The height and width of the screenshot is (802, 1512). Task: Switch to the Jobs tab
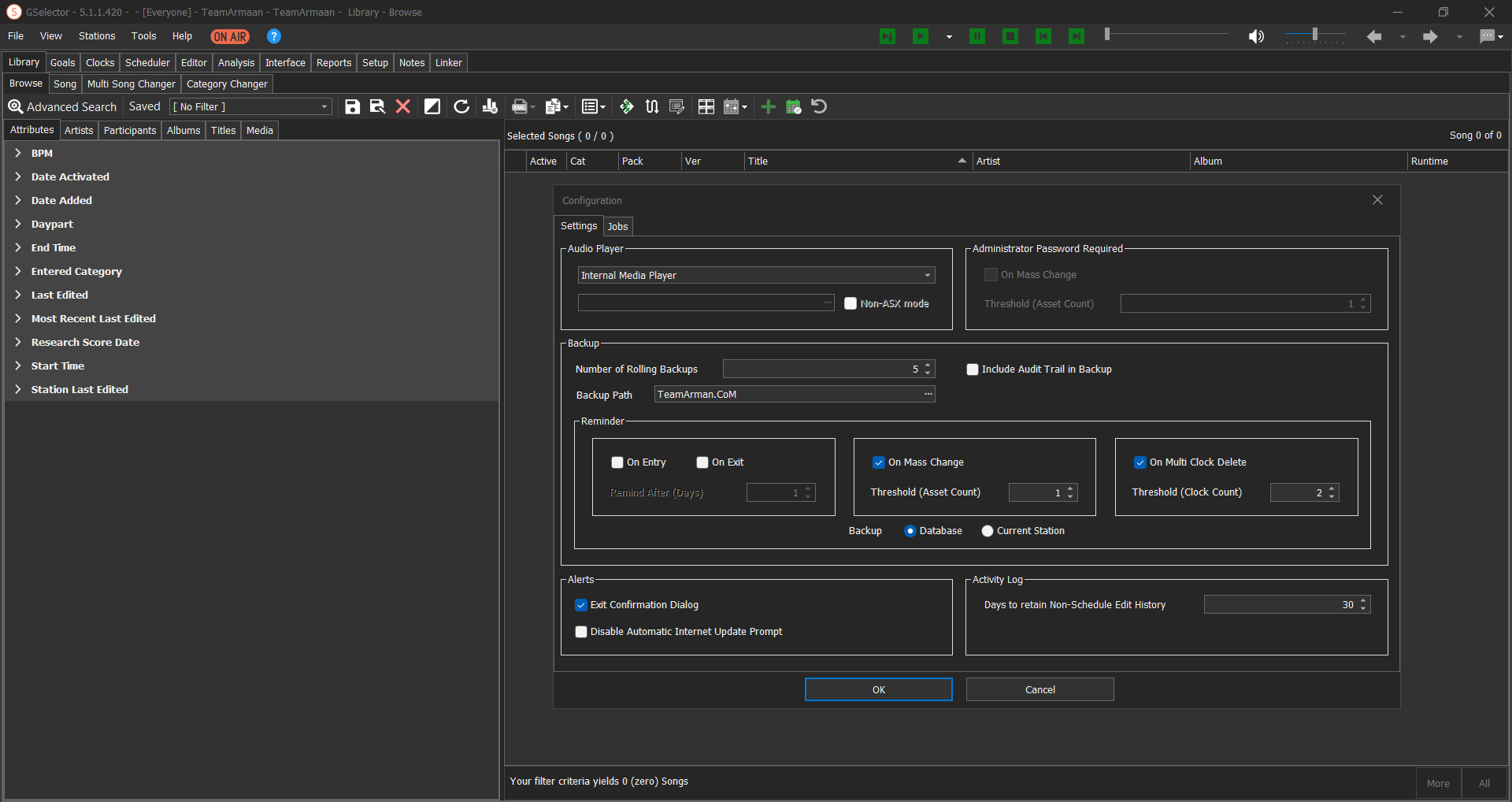[x=617, y=227]
